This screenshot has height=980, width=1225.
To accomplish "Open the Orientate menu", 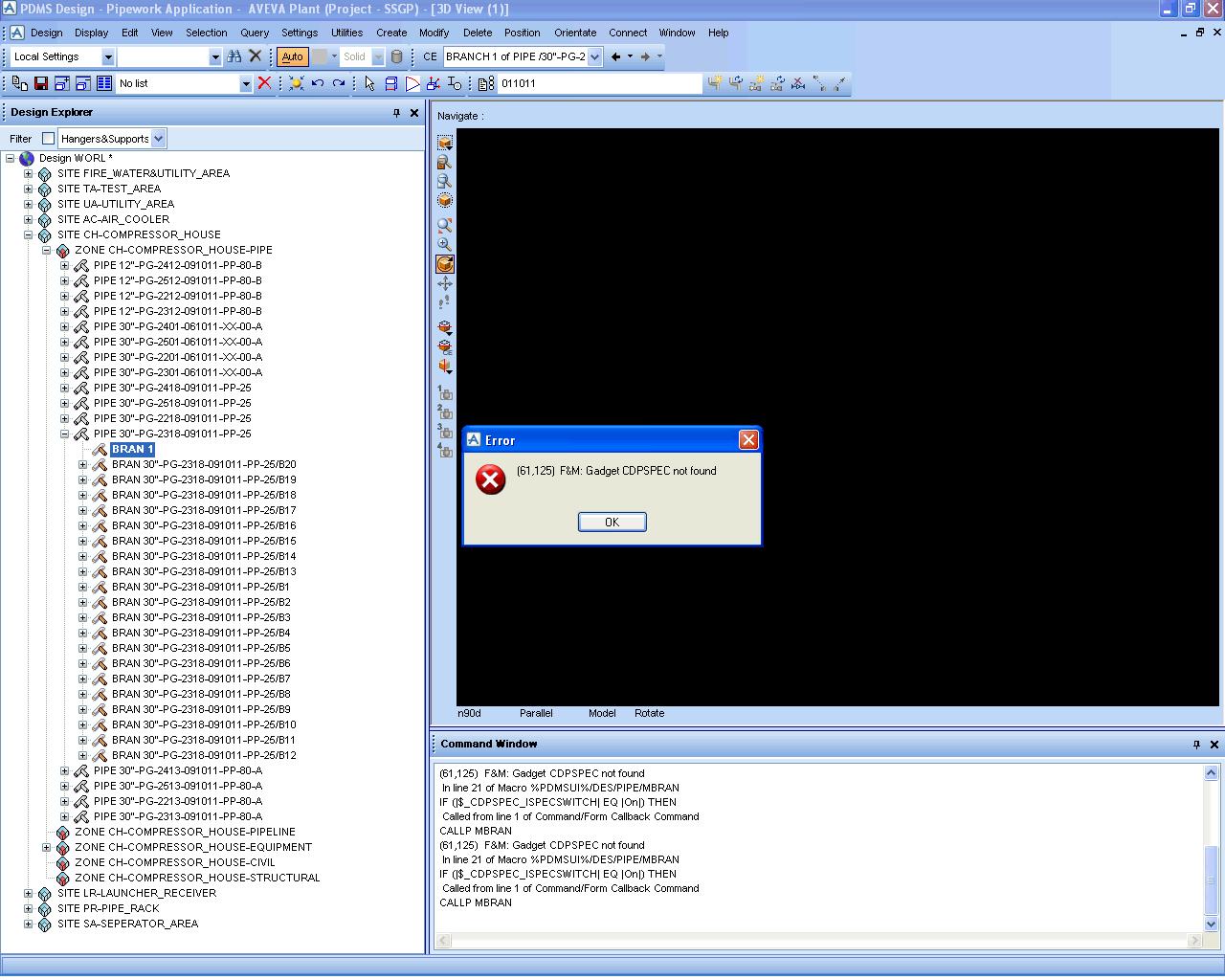I will (575, 33).
